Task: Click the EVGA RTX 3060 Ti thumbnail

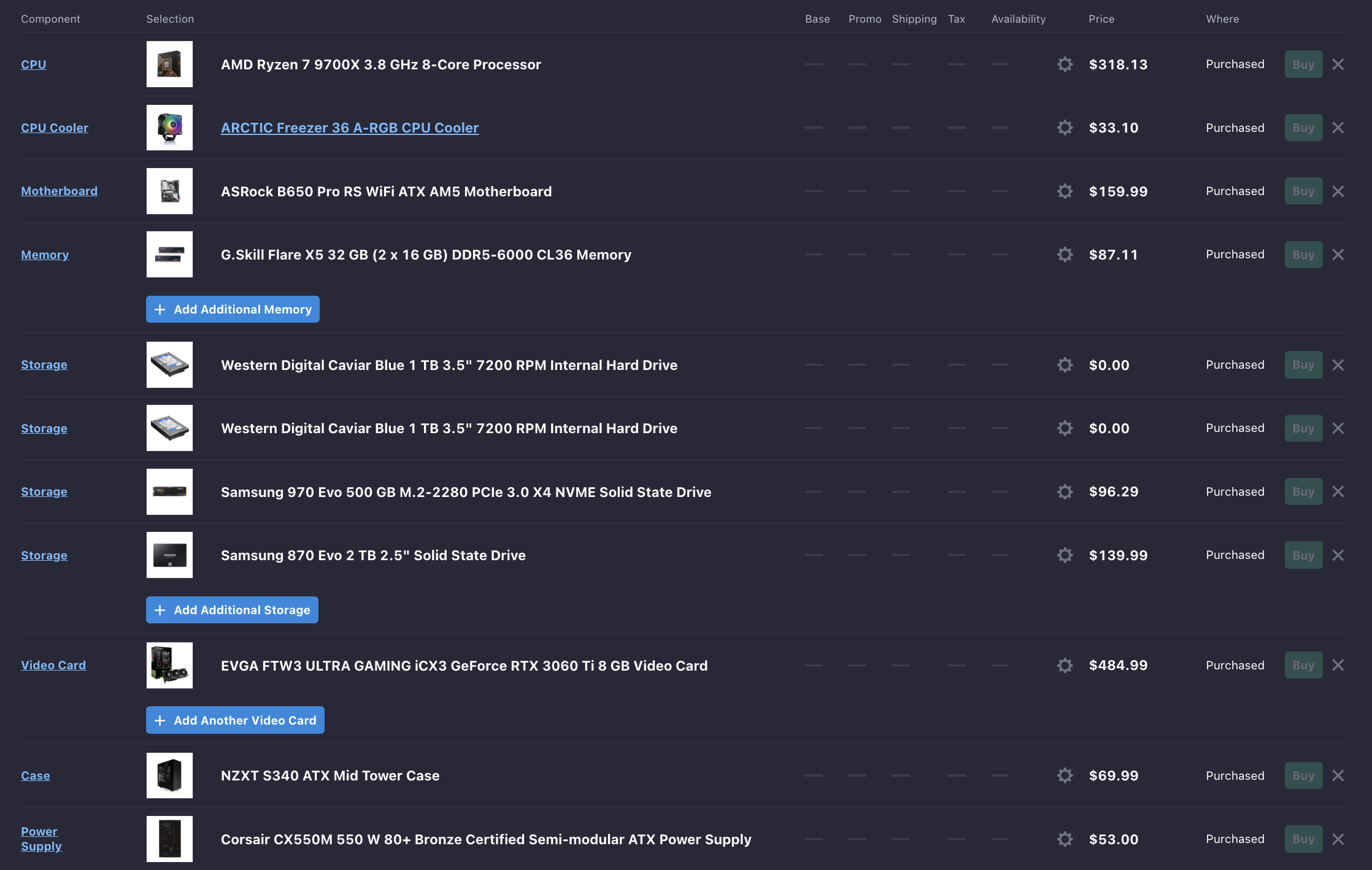Action: 169,666
